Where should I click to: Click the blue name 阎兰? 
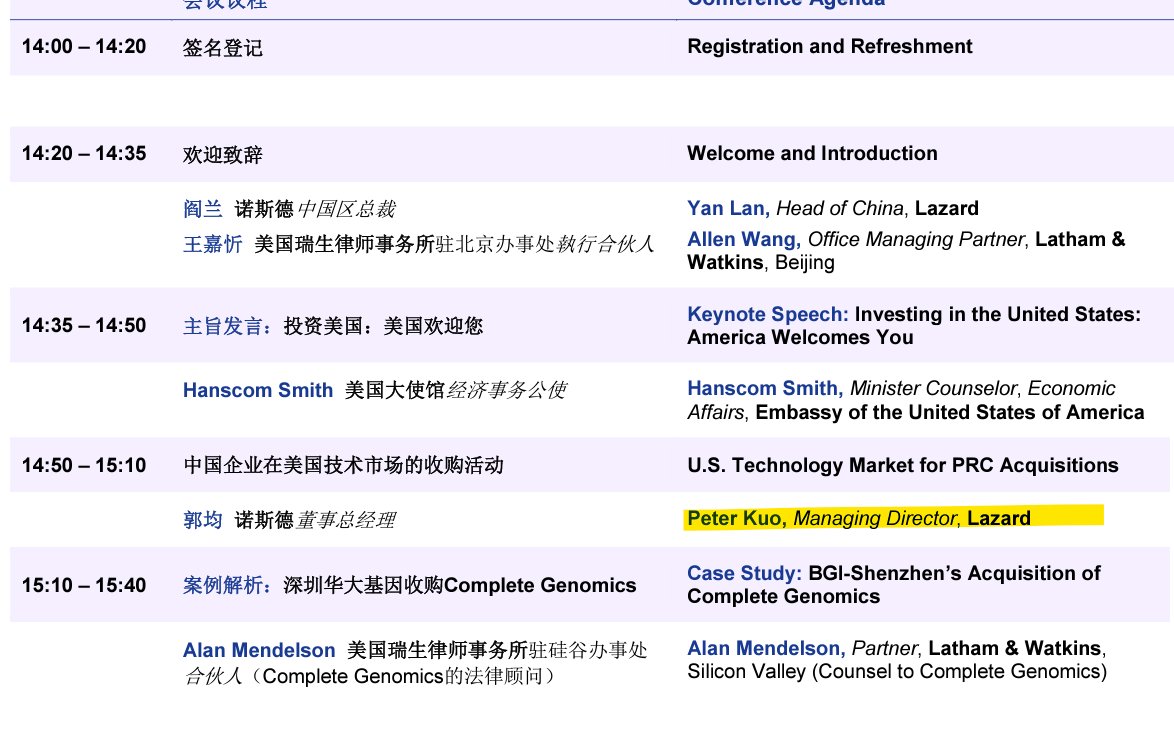202,209
